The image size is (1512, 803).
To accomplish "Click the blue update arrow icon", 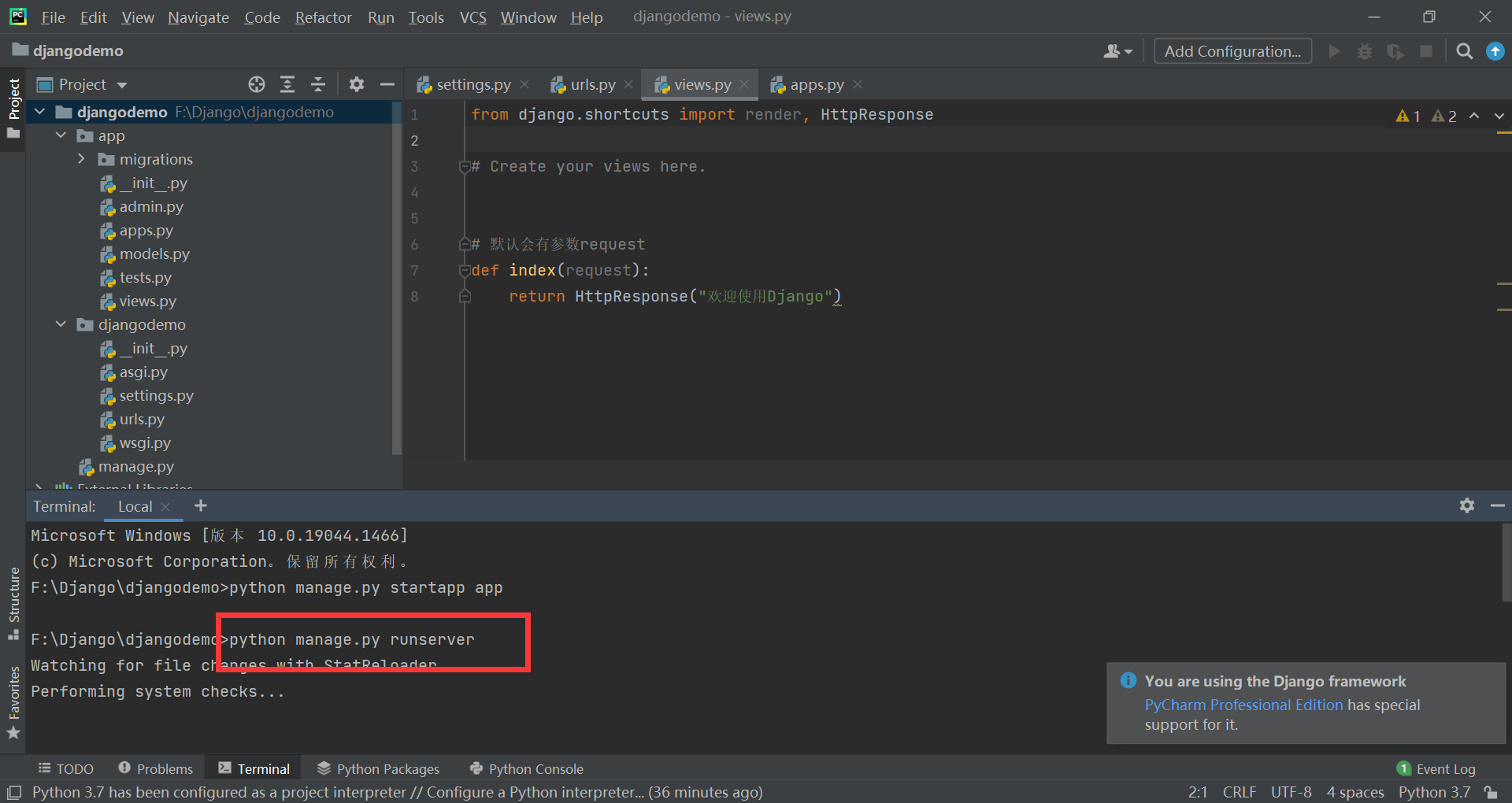I will pyautogui.click(x=1495, y=51).
